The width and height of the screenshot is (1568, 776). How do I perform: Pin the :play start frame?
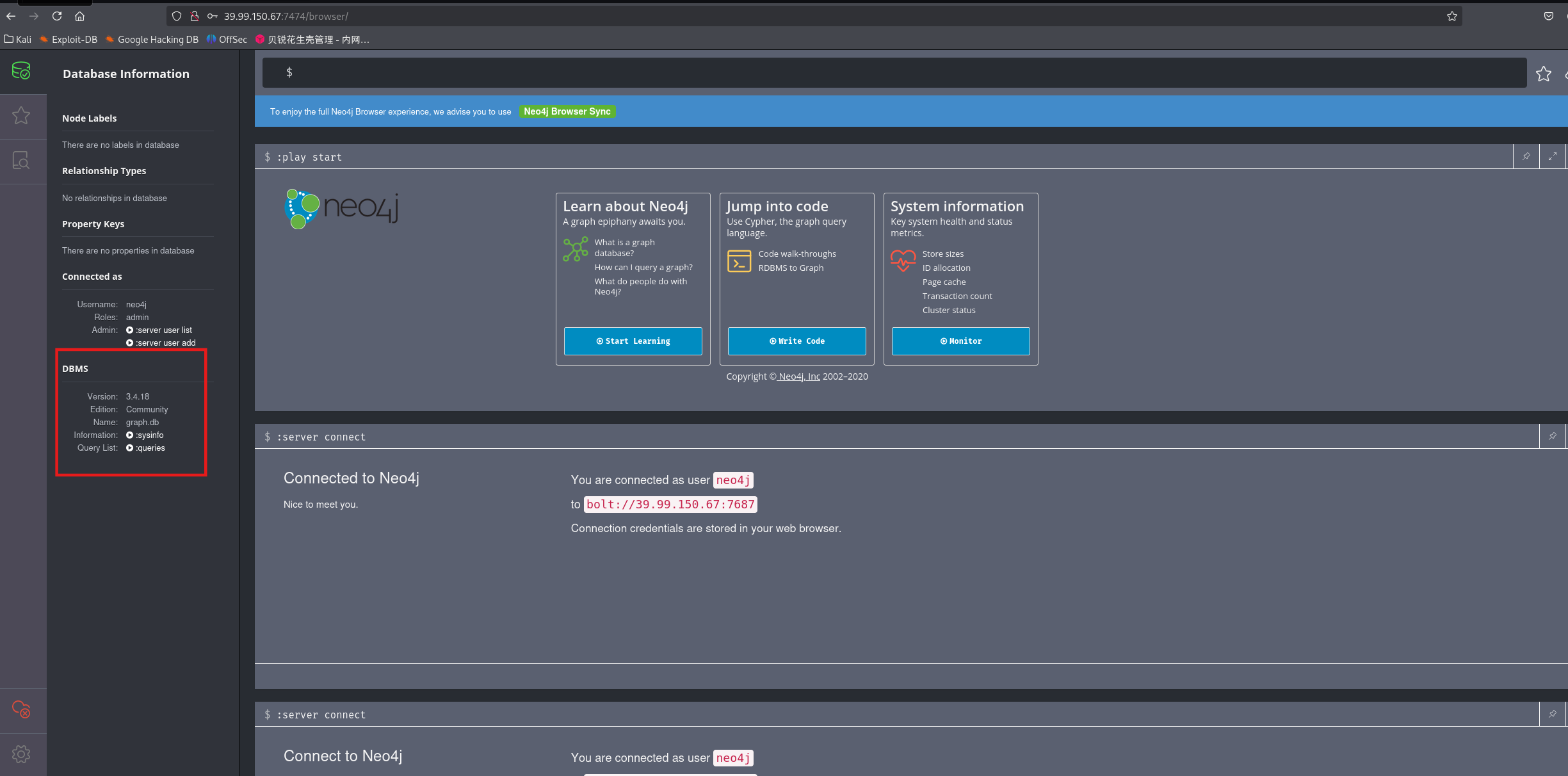pyautogui.click(x=1526, y=156)
